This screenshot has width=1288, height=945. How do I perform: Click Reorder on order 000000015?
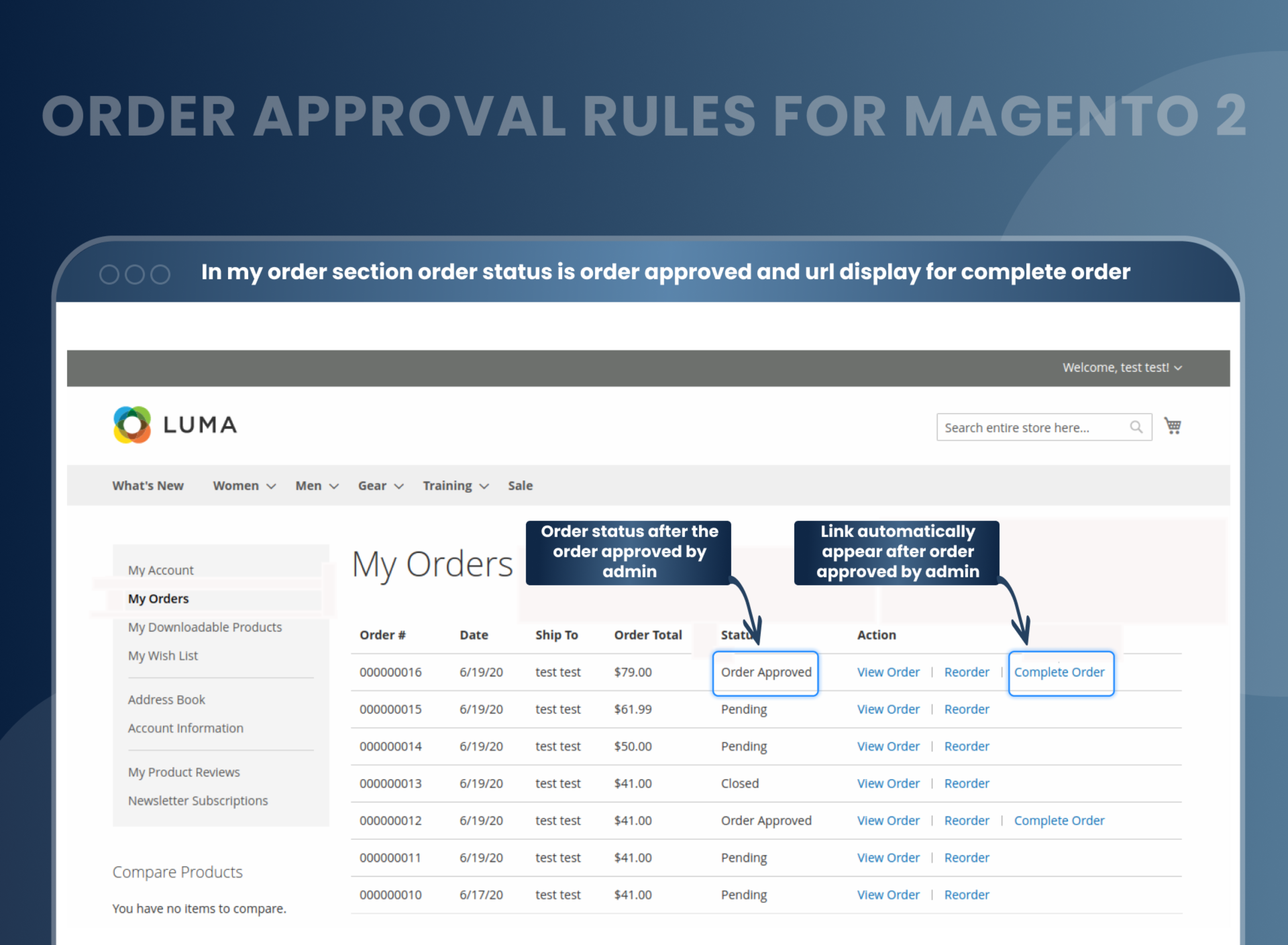[x=966, y=709]
